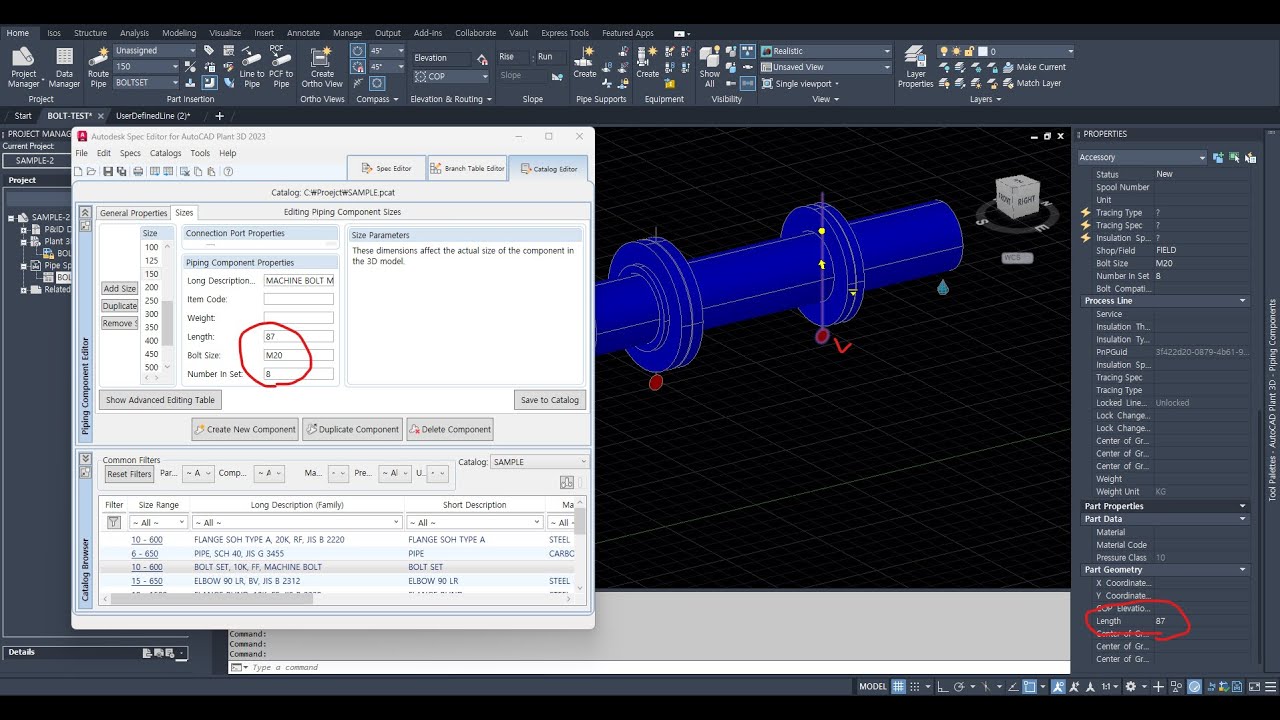Create Ortho View from ribbon
Viewport: 1280px width, 720px height.
322,67
